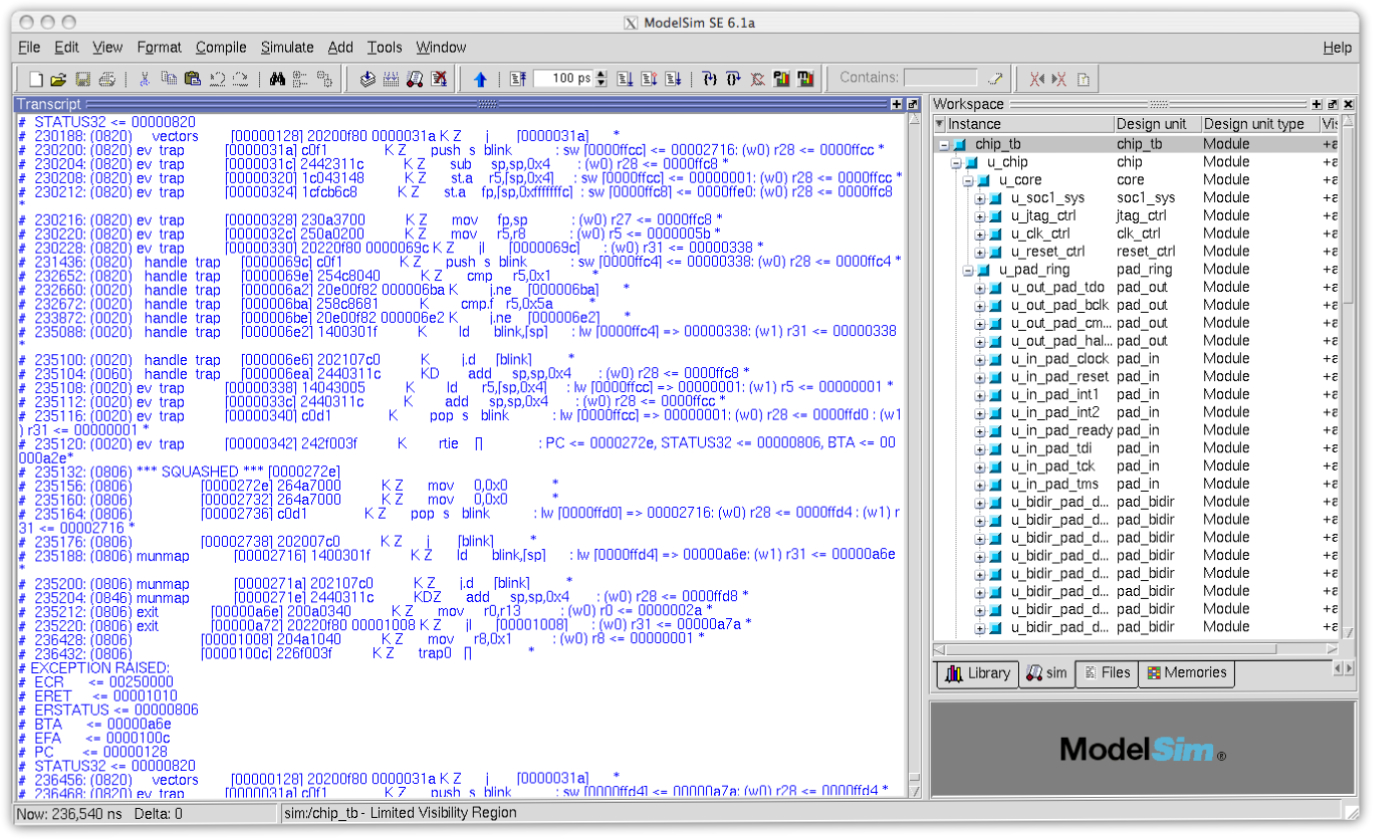
Task: Click the Step Over icon
Action: pyautogui.click(x=733, y=79)
